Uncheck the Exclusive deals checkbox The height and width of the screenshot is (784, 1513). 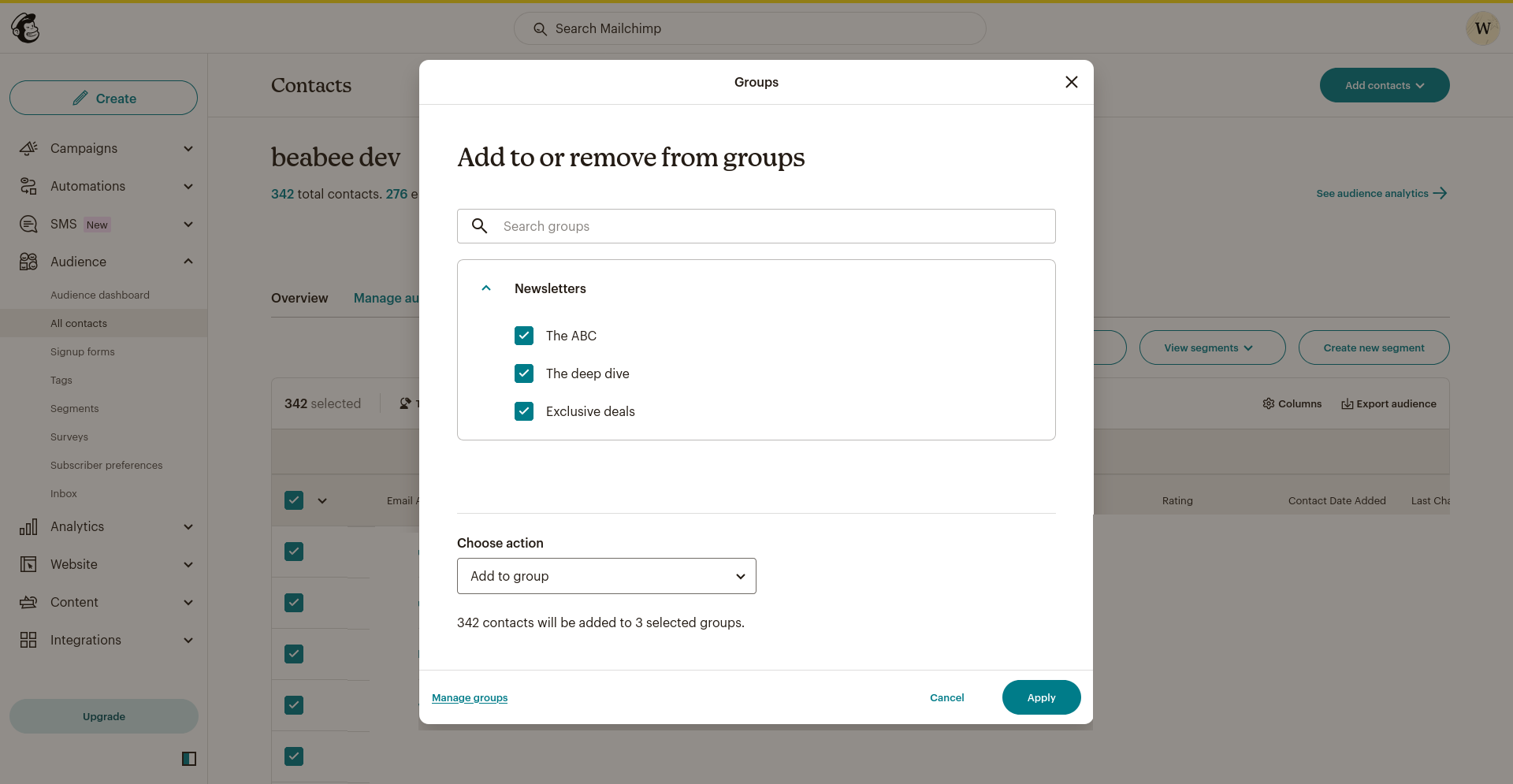point(524,411)
